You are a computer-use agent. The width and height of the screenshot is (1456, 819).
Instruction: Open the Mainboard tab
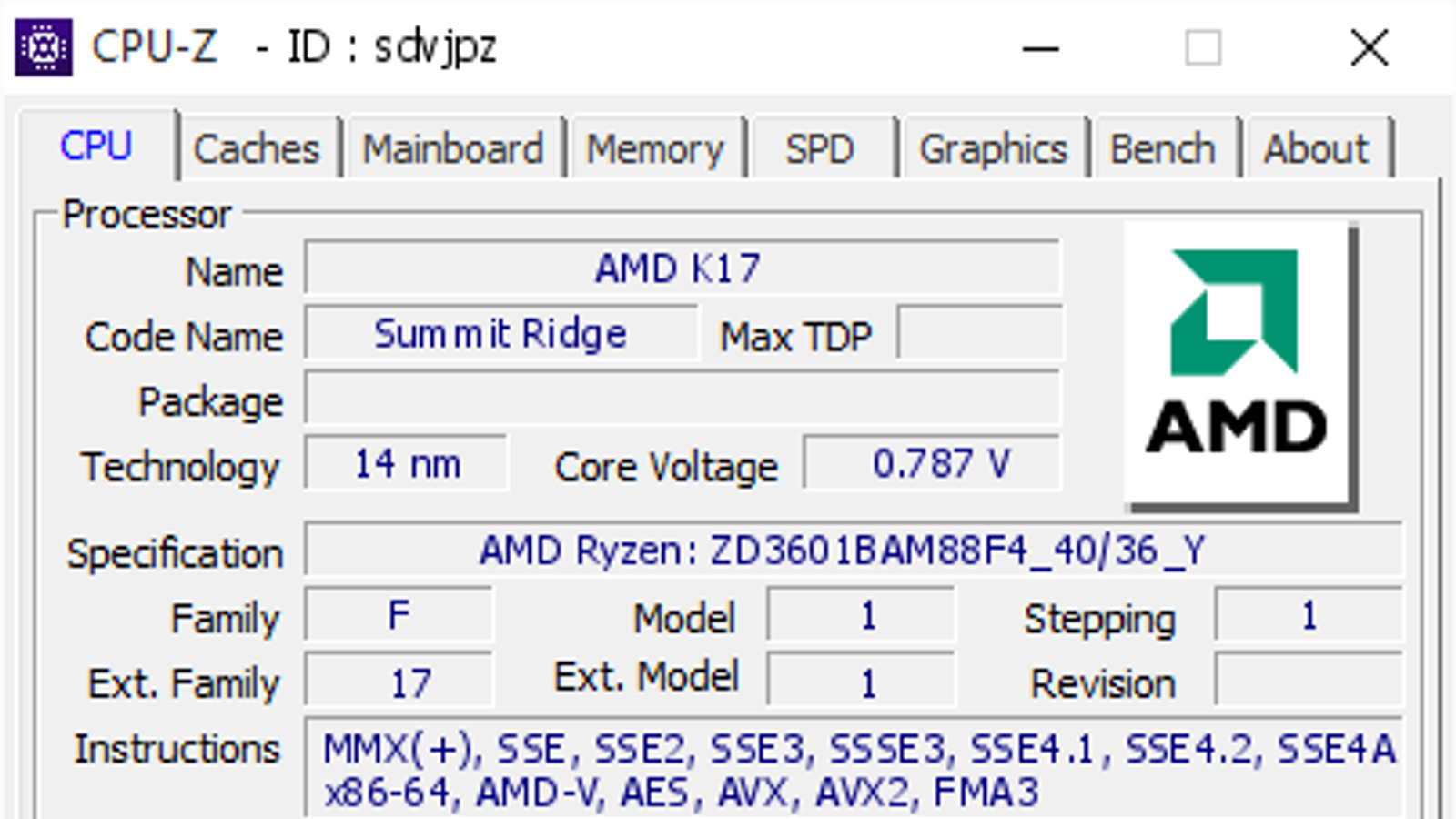point(453,149)
